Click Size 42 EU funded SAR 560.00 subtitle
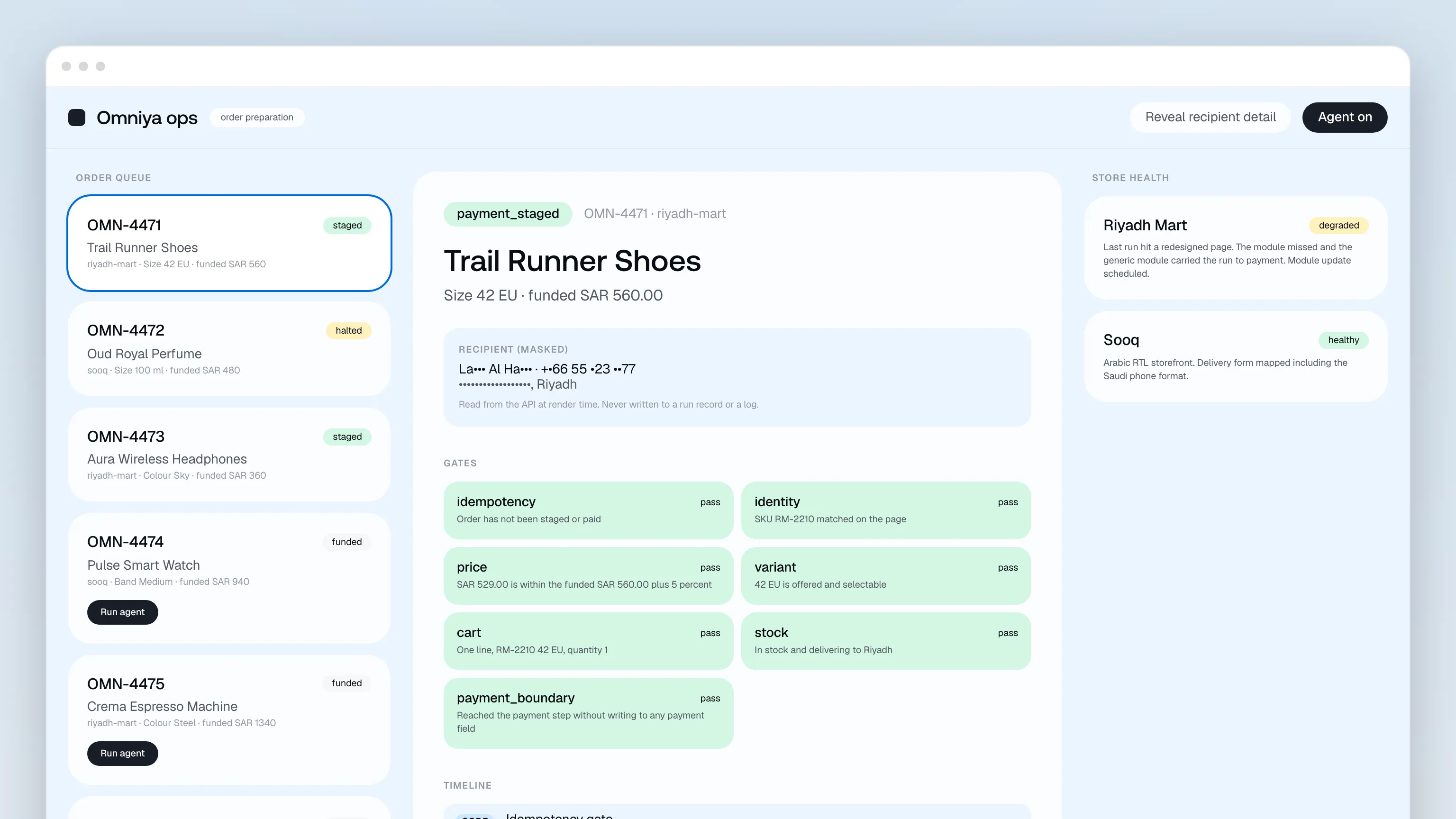Screen dimensions: 1456x819 [x=553, y=296]
